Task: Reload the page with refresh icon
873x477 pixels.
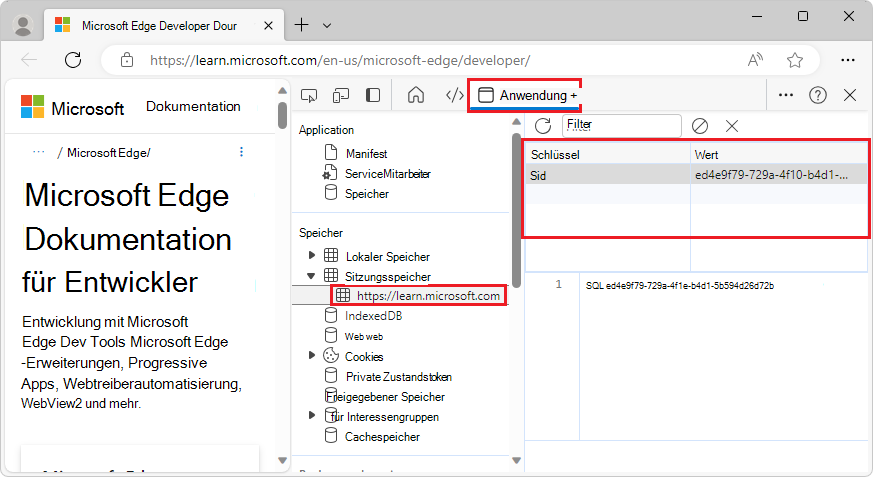Action: click(x=73, y=60)
